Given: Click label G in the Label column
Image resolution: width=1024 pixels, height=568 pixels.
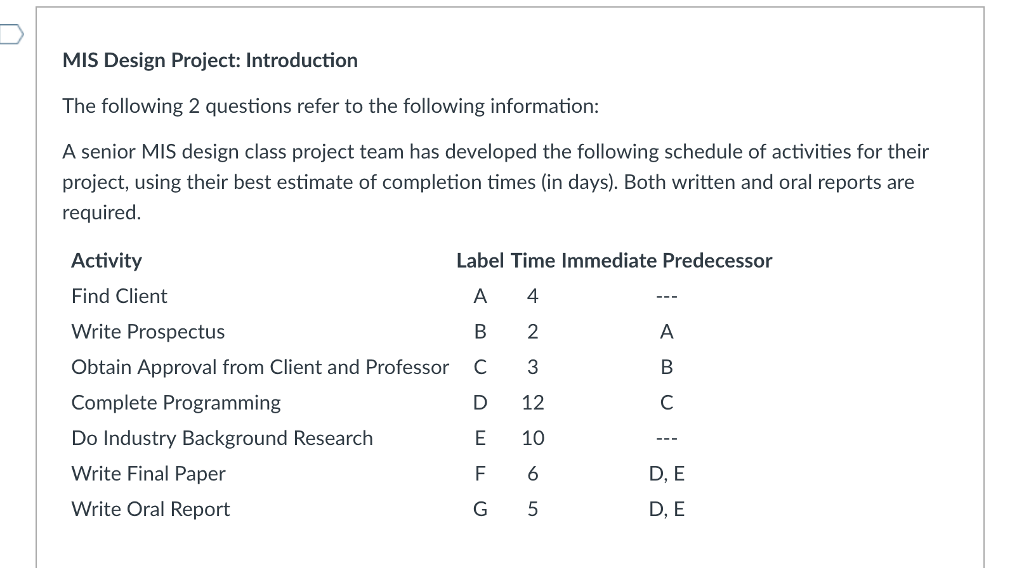Looking at the screenshot, I should [x=481, y=509].
